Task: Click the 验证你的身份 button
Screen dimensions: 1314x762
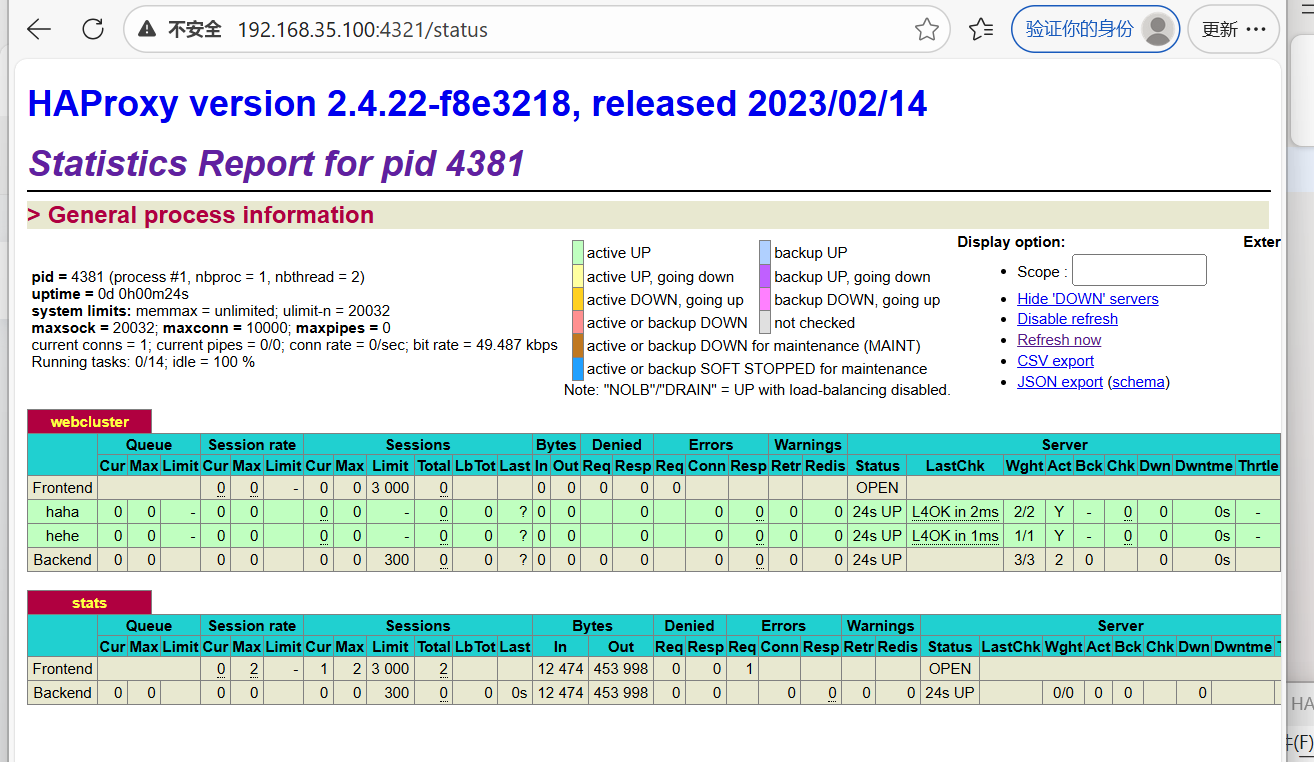Action: tap(1095, 29)
